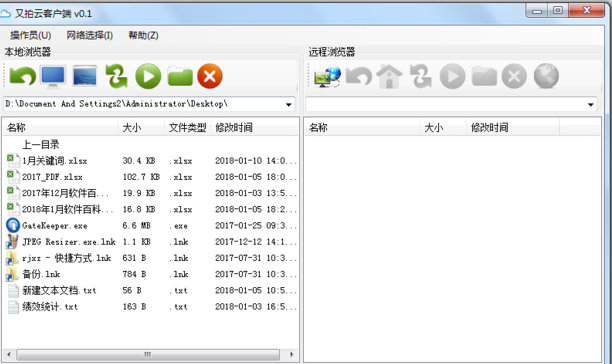The width and height of the screenshot is (612, 364).
Task: Select the JPEG Resizer.exe.lnk shortcut icon
Action: point(12,242)
